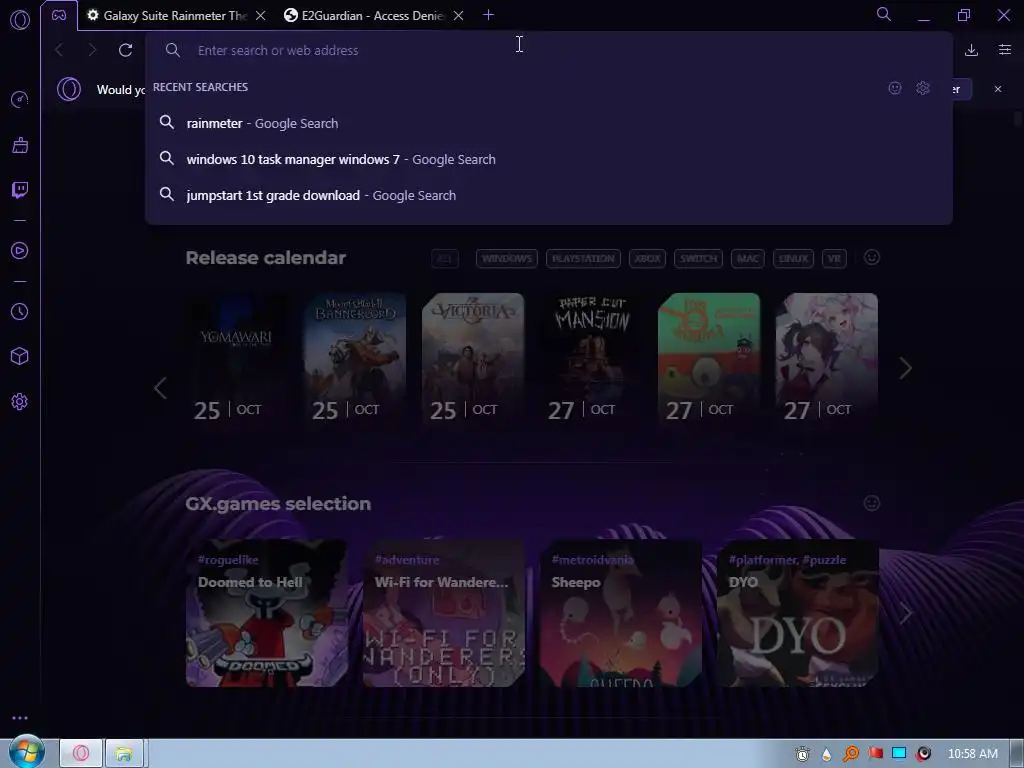
Task: Show previous release calendar games
Action: click(x=160, y=388)
